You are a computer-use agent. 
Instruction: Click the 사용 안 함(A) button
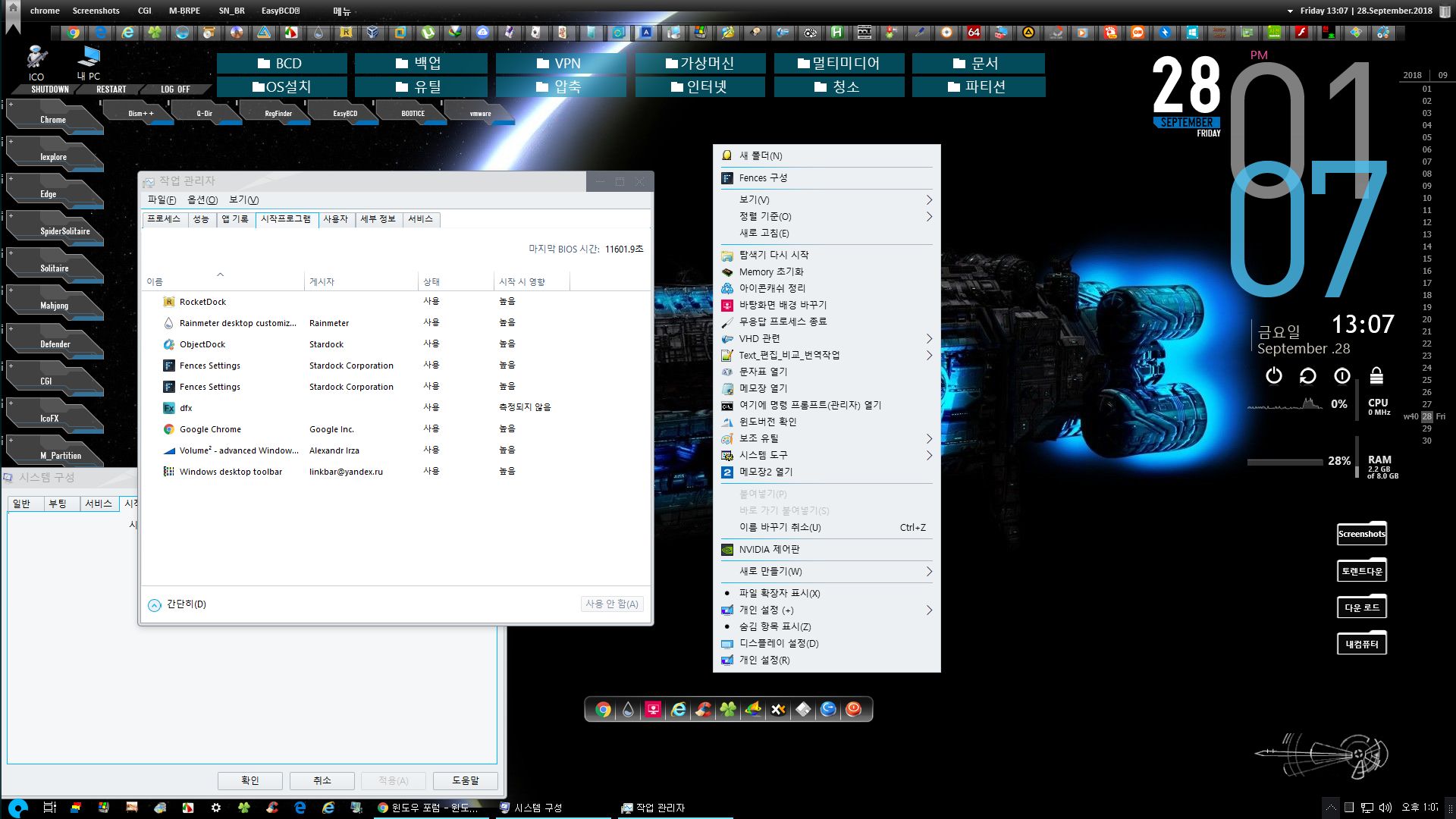(x=612, y=604)
